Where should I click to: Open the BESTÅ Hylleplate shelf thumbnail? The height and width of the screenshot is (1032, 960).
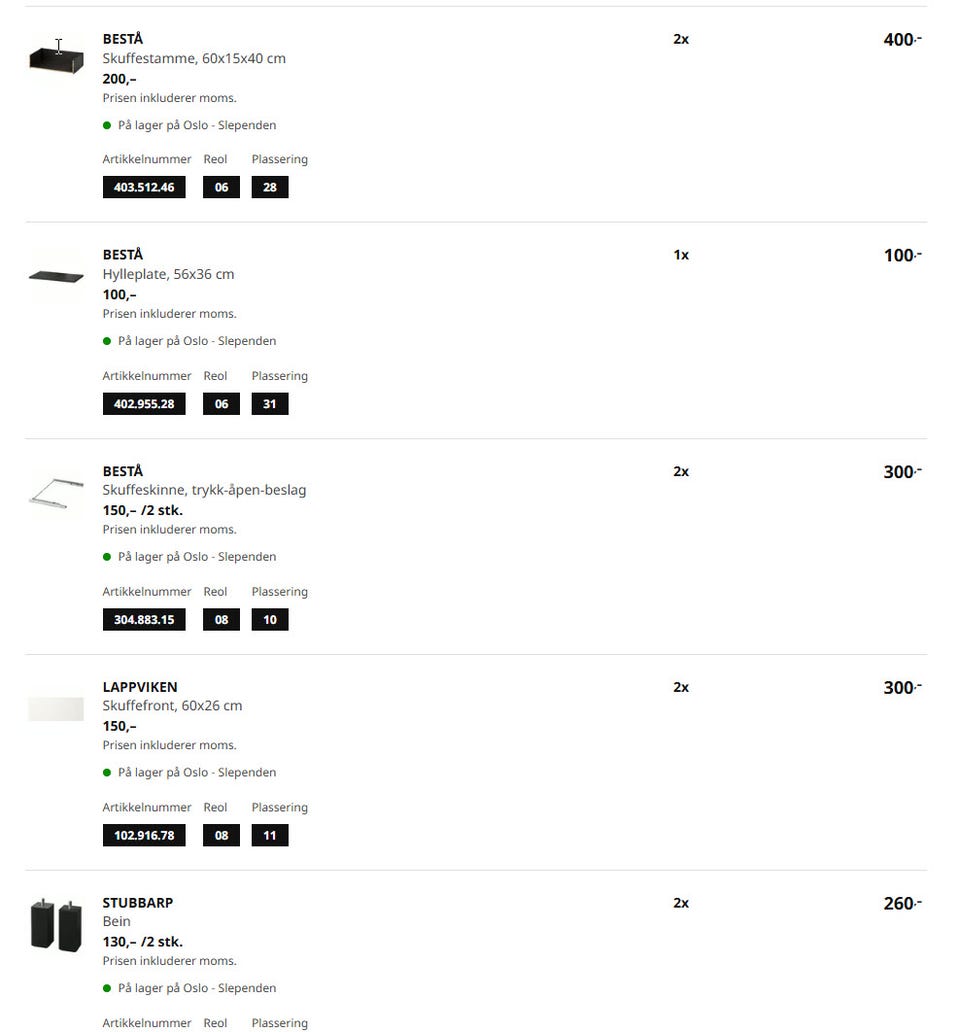pos(56,276)
